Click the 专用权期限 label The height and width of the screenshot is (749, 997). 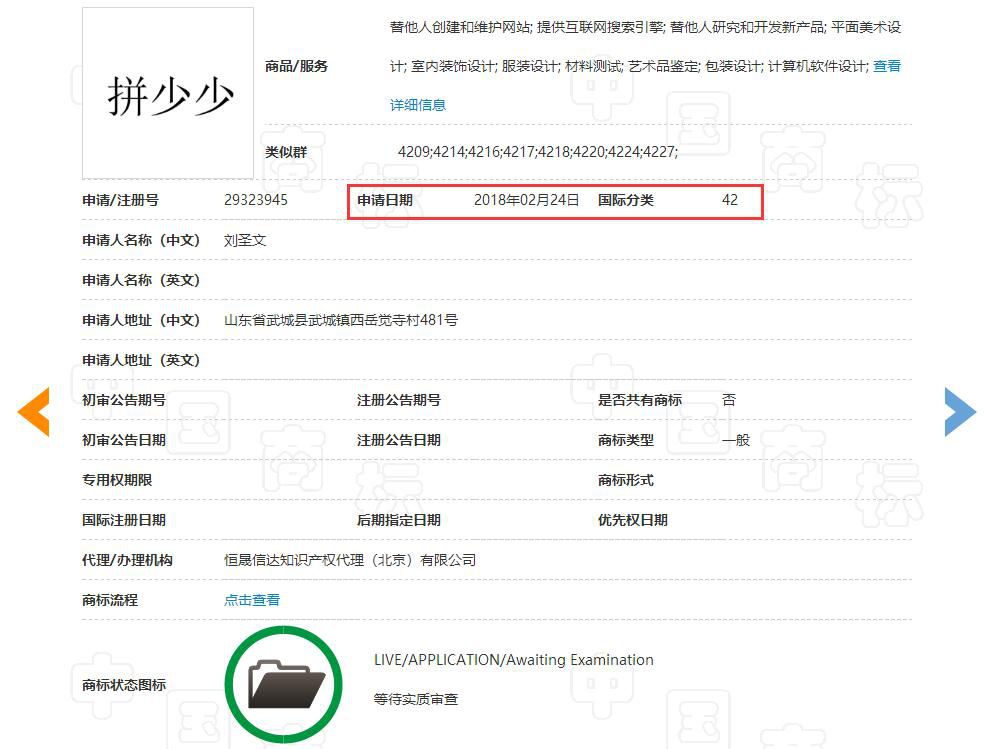117,480
